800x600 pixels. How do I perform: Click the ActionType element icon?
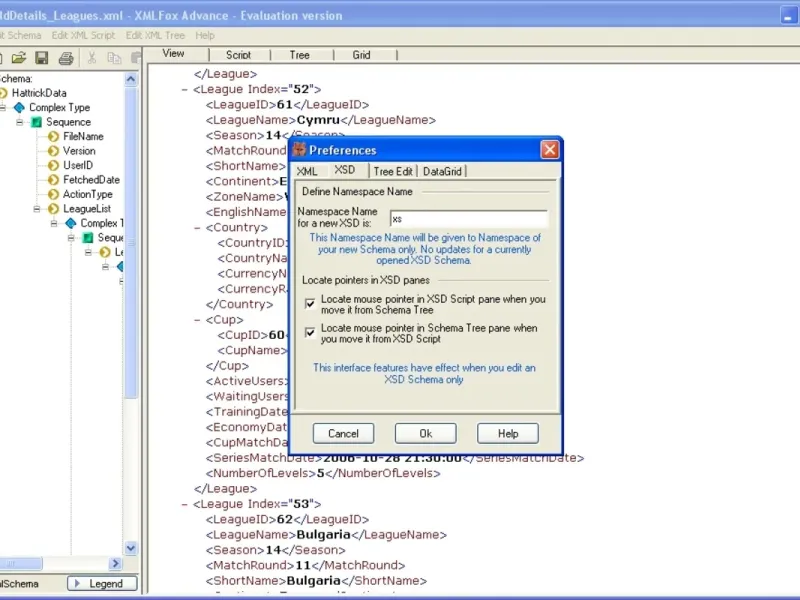(x=54, y=194)
